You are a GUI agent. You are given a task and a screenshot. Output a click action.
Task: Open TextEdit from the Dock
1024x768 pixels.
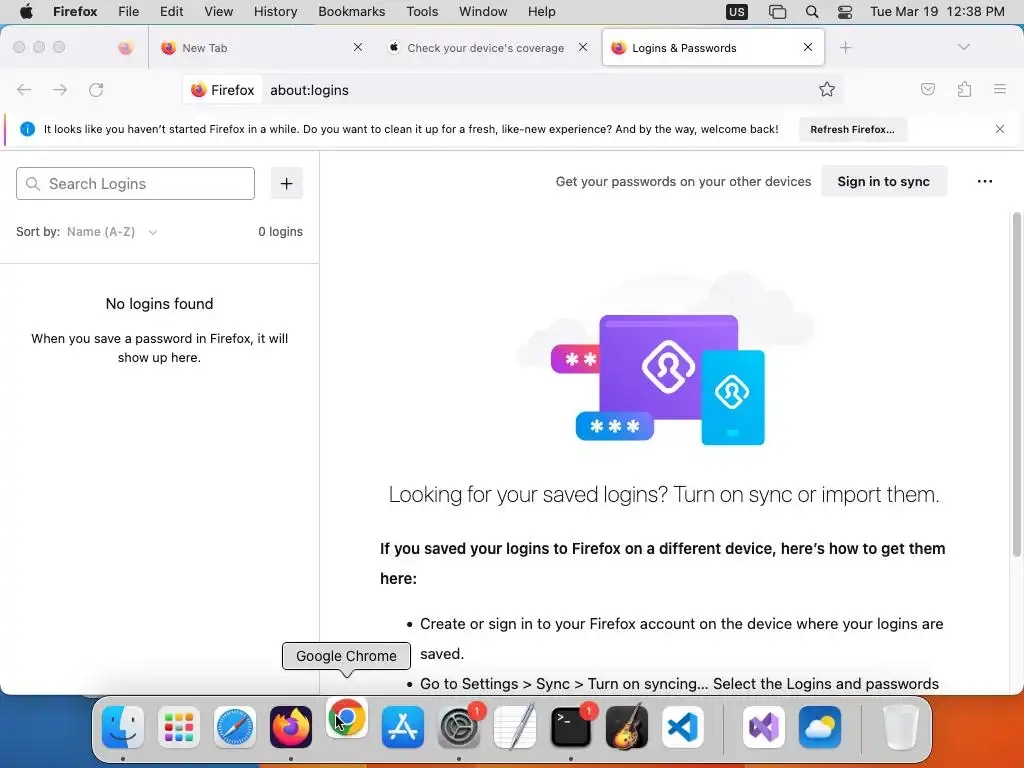pyautogui.click(x=515, y=727)
